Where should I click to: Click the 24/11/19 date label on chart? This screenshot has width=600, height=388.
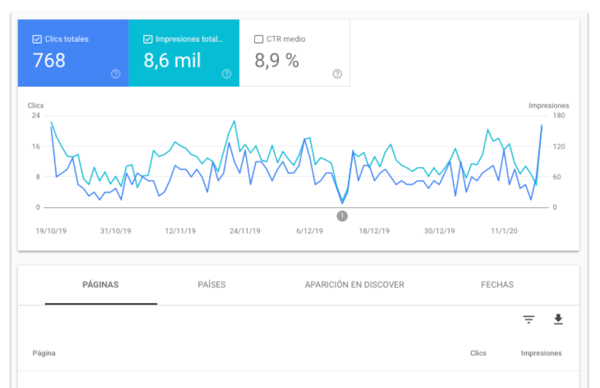click(x=245, y=231)
